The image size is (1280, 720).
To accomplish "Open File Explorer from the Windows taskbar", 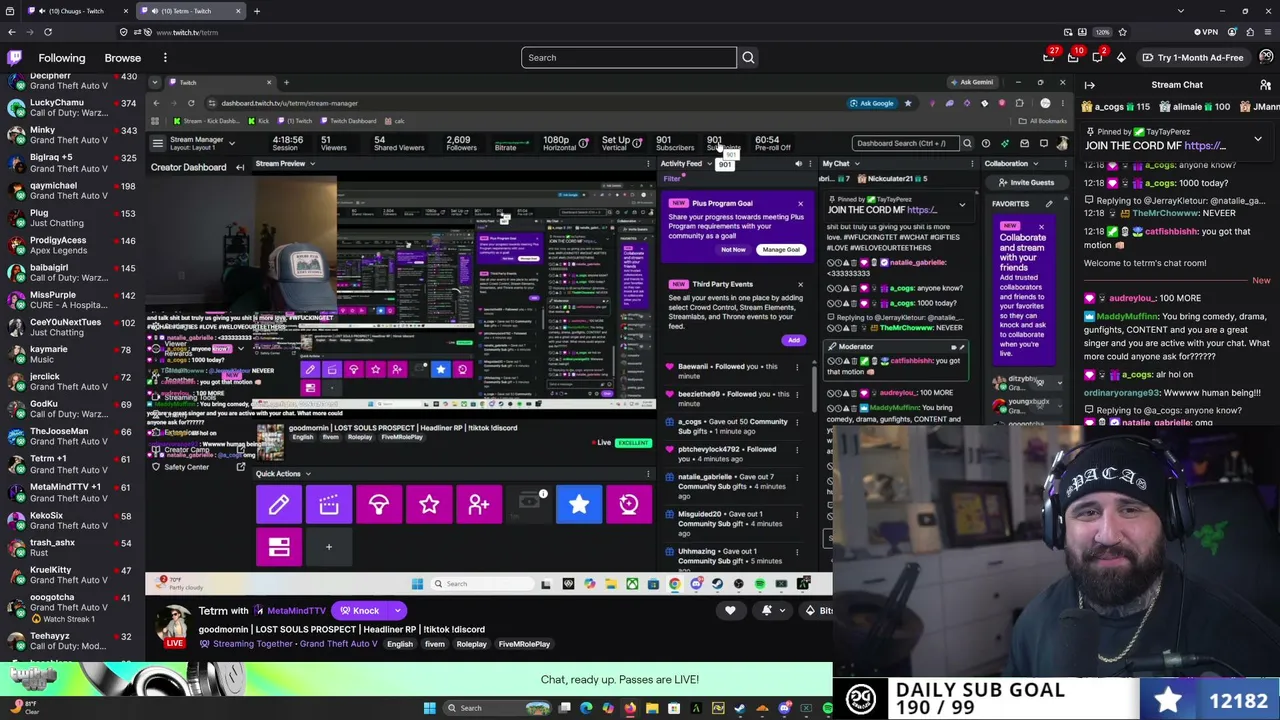I will click(652, 708).
